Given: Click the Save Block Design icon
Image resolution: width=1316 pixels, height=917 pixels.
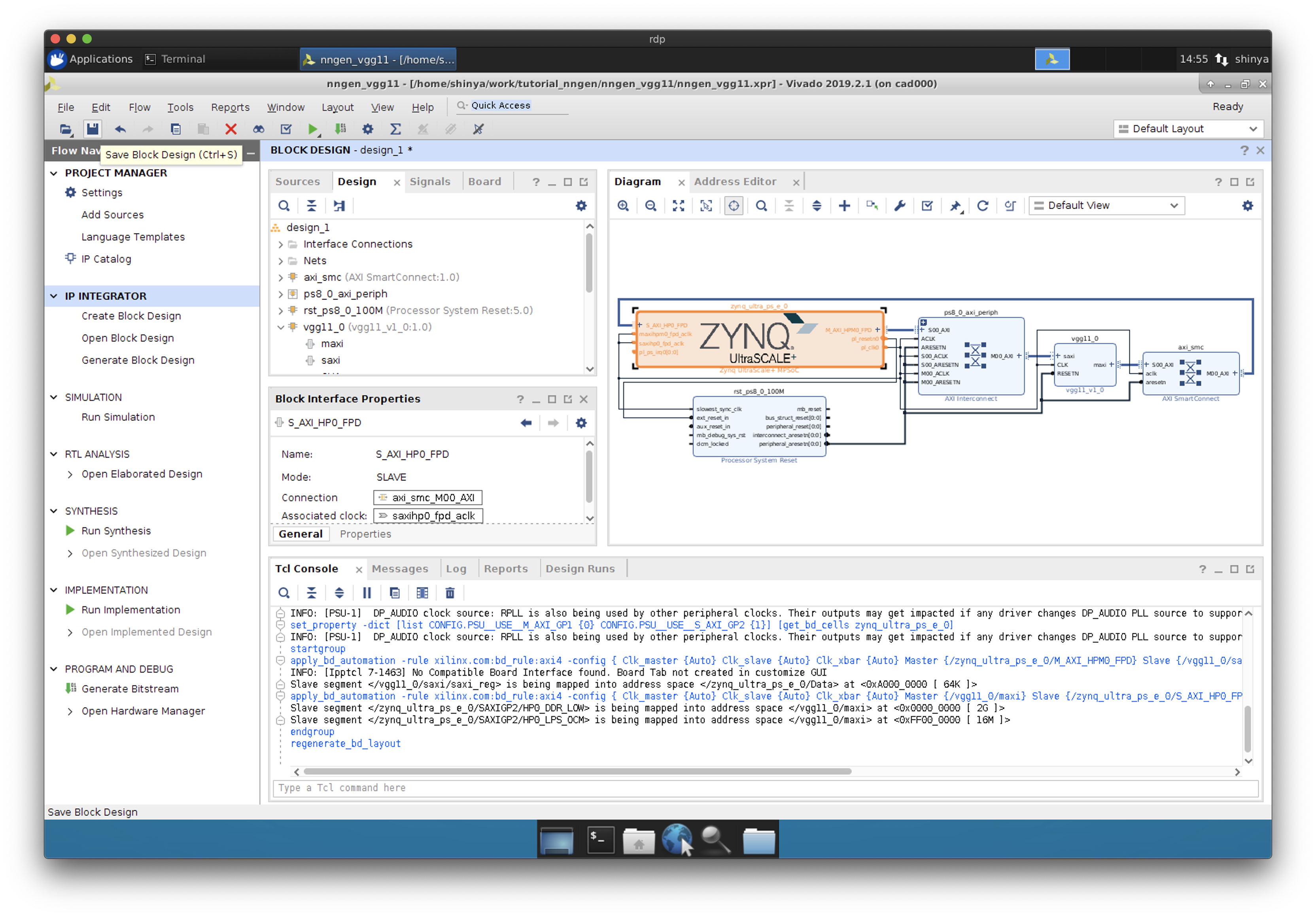Looking at the screenshot, I should (x=92, y=129).
